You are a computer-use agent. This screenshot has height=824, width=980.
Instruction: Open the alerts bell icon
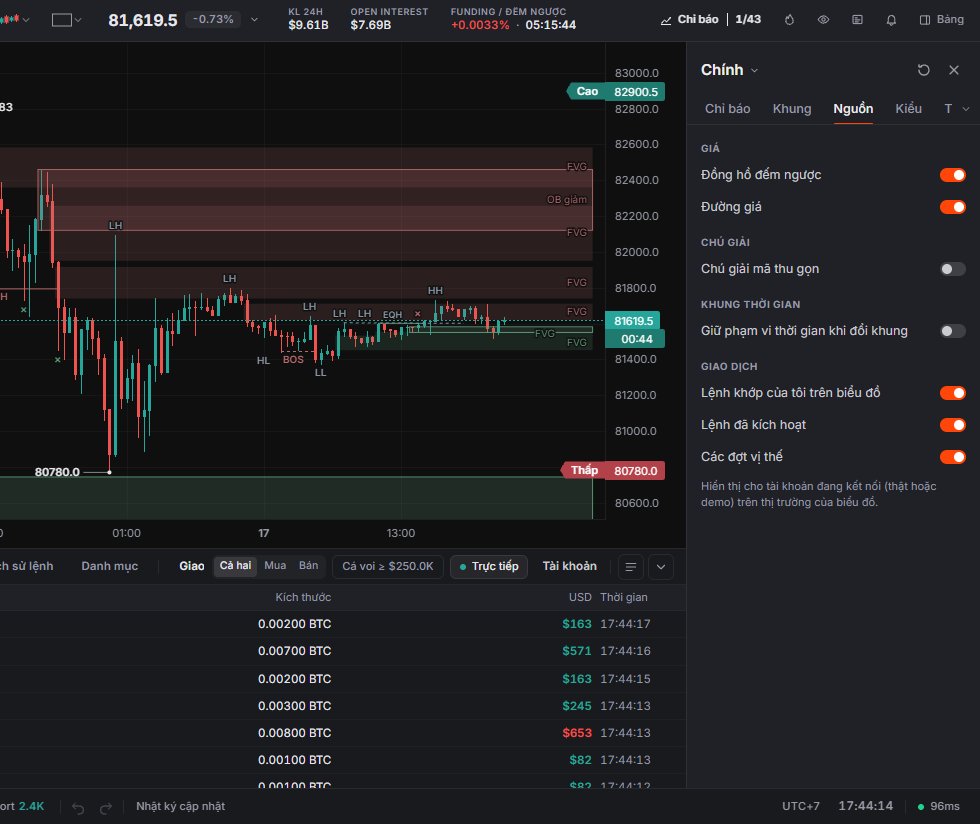click(891, 20)
